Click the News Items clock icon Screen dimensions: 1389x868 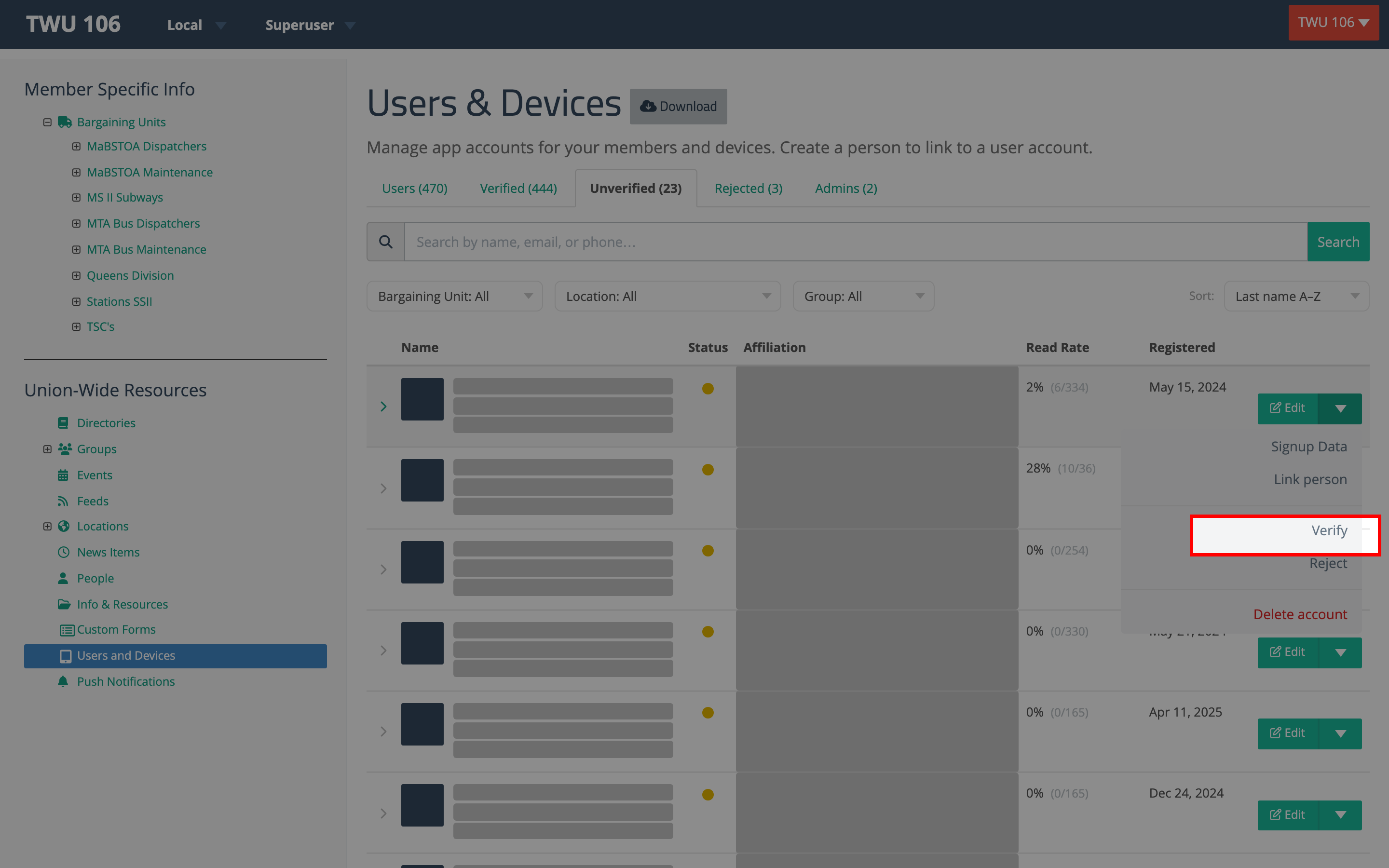point(64,552)
